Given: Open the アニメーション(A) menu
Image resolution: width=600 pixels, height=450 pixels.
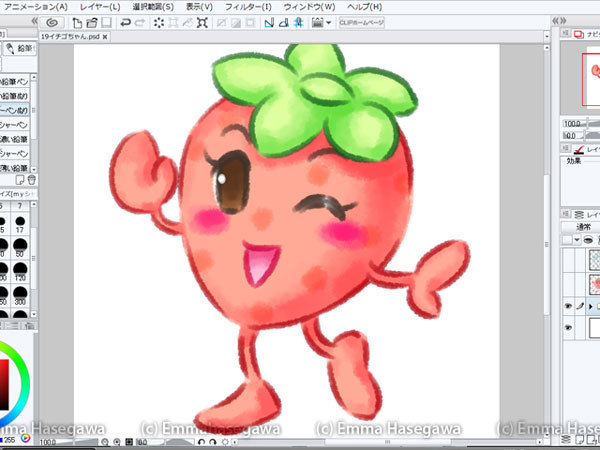Looking at the screenshot, I should click(x=36, y=7).
